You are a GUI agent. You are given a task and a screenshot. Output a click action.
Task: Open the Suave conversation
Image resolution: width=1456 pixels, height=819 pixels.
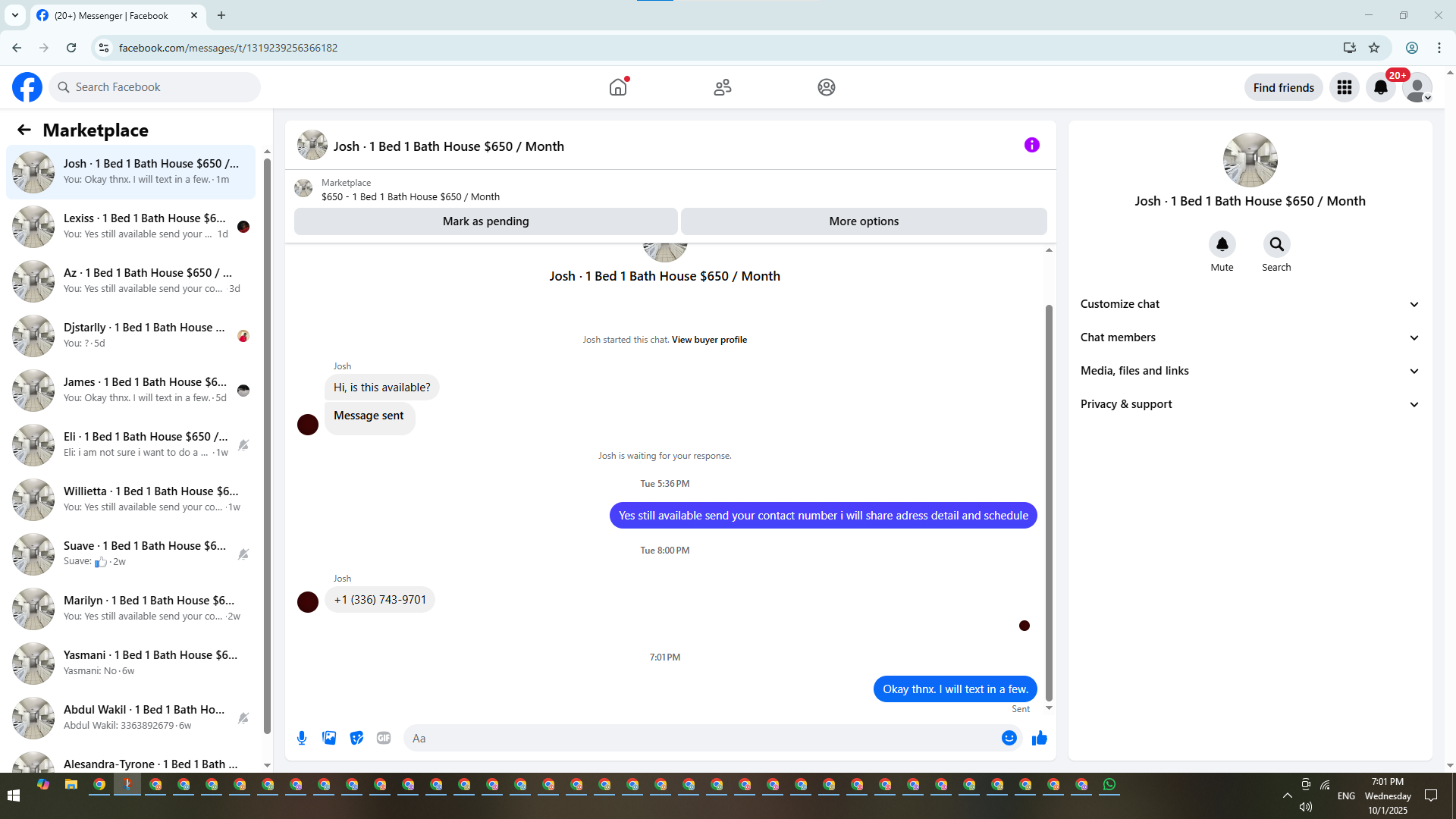[130, 554]
